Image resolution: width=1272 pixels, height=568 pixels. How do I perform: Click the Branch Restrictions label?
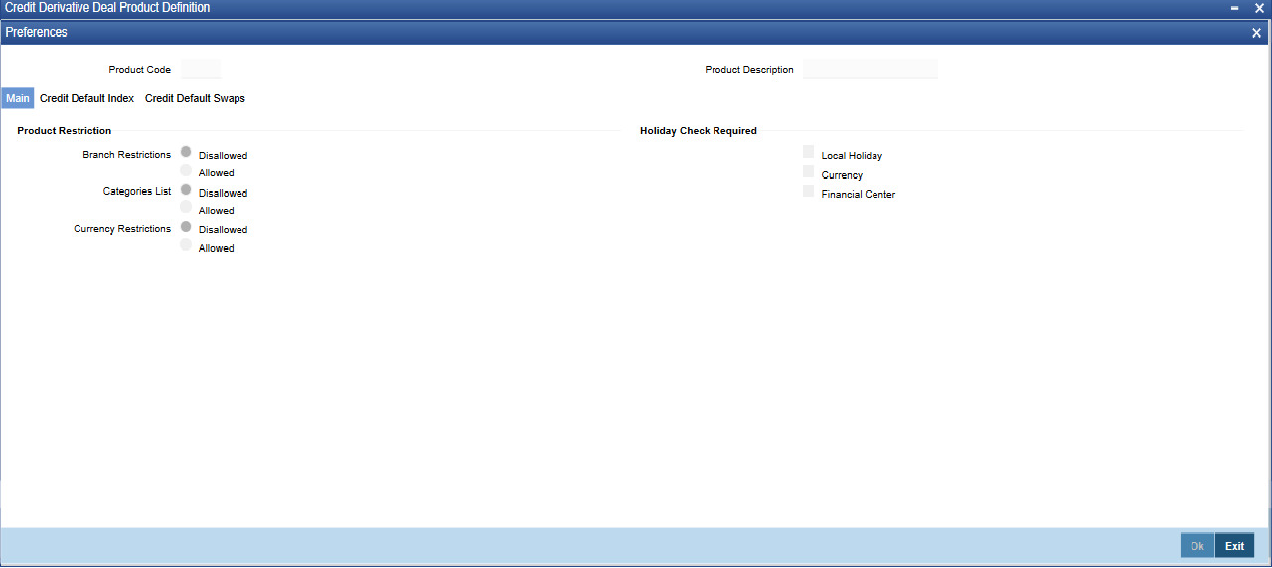(127, 155)
